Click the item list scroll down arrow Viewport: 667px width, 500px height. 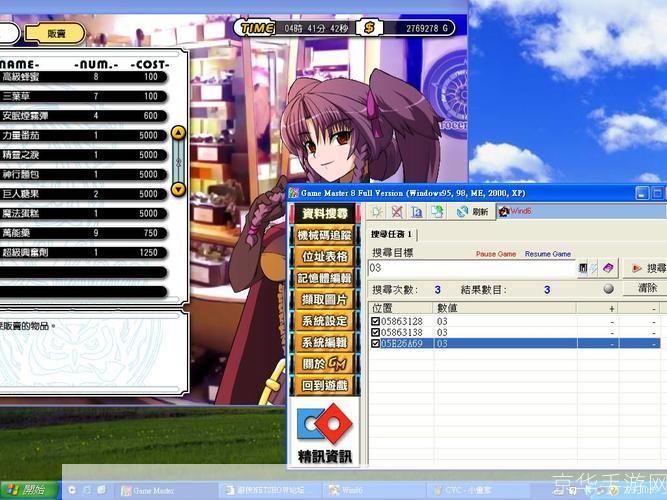coord(178,189)
